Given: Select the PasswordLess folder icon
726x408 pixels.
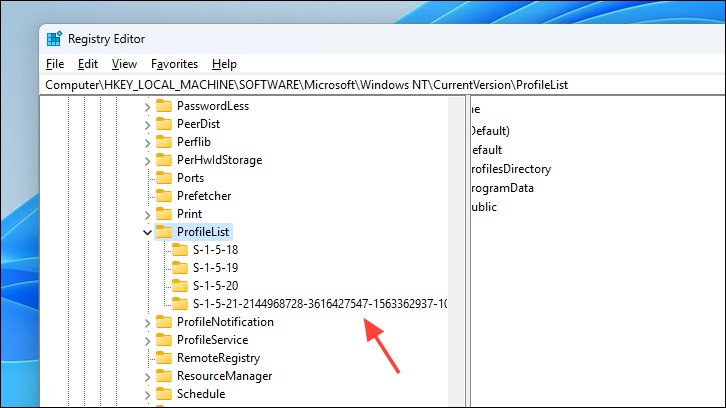Looking at the screenshot, I should pyautogui.click(x=164, y=106).
